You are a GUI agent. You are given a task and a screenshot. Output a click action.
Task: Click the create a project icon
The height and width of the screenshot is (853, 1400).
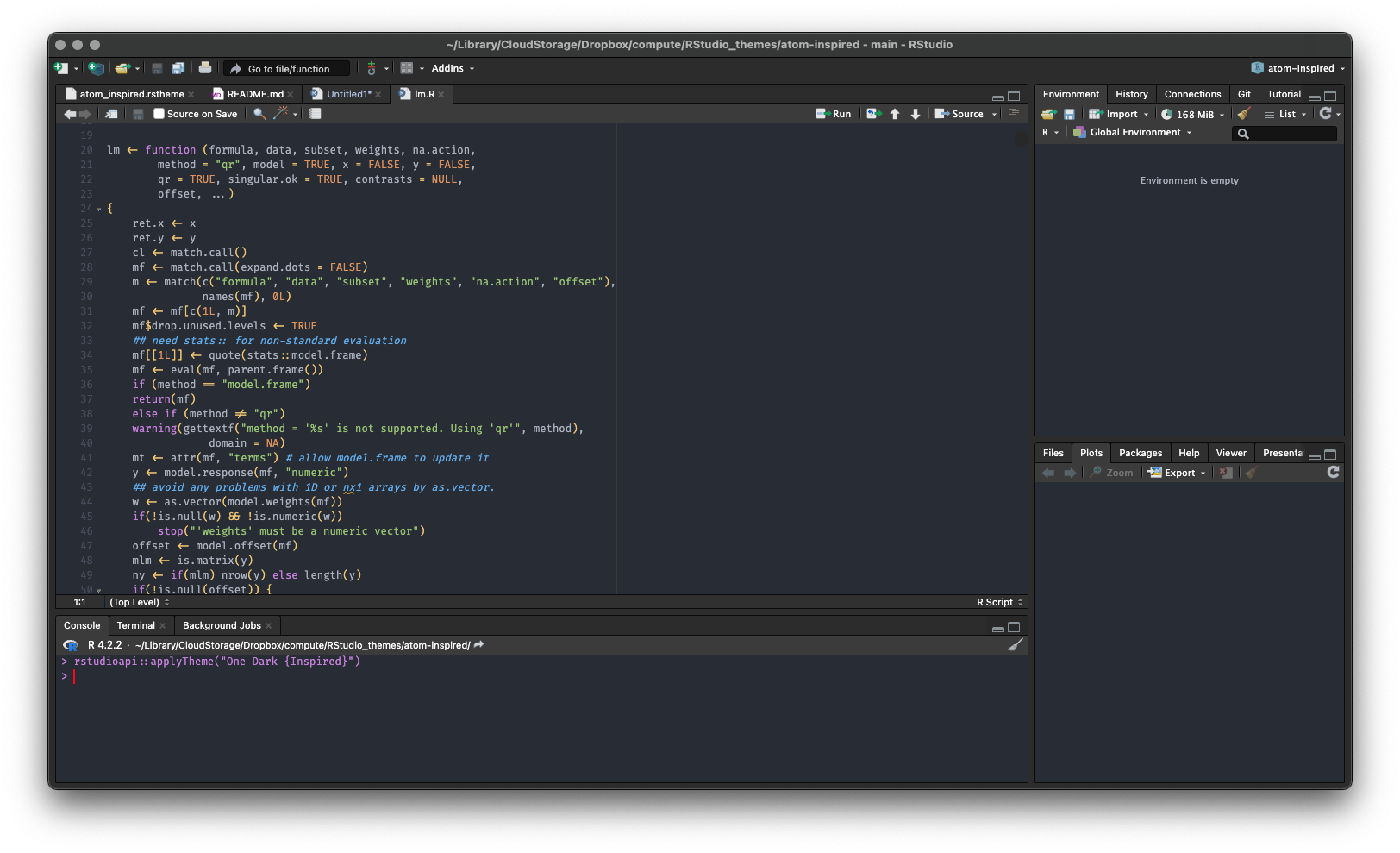[96, 68]
